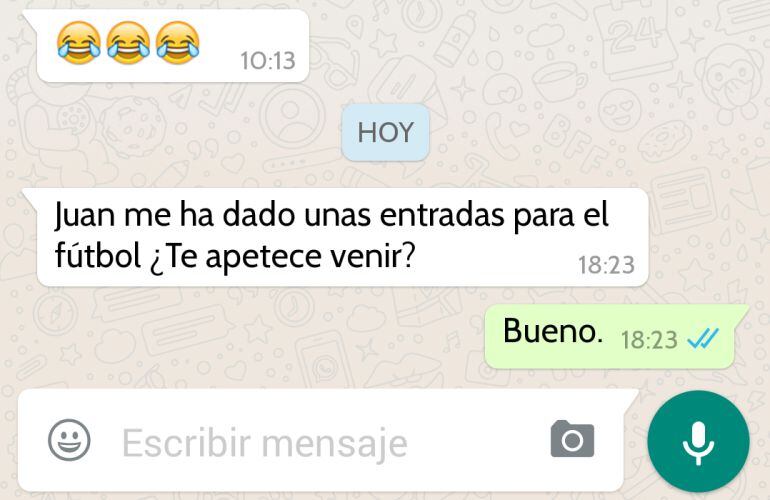Viewport: 770px width, 500px height.
Task: Select the middle laughing-crying emoji
Action: click(x=128, y=43)
